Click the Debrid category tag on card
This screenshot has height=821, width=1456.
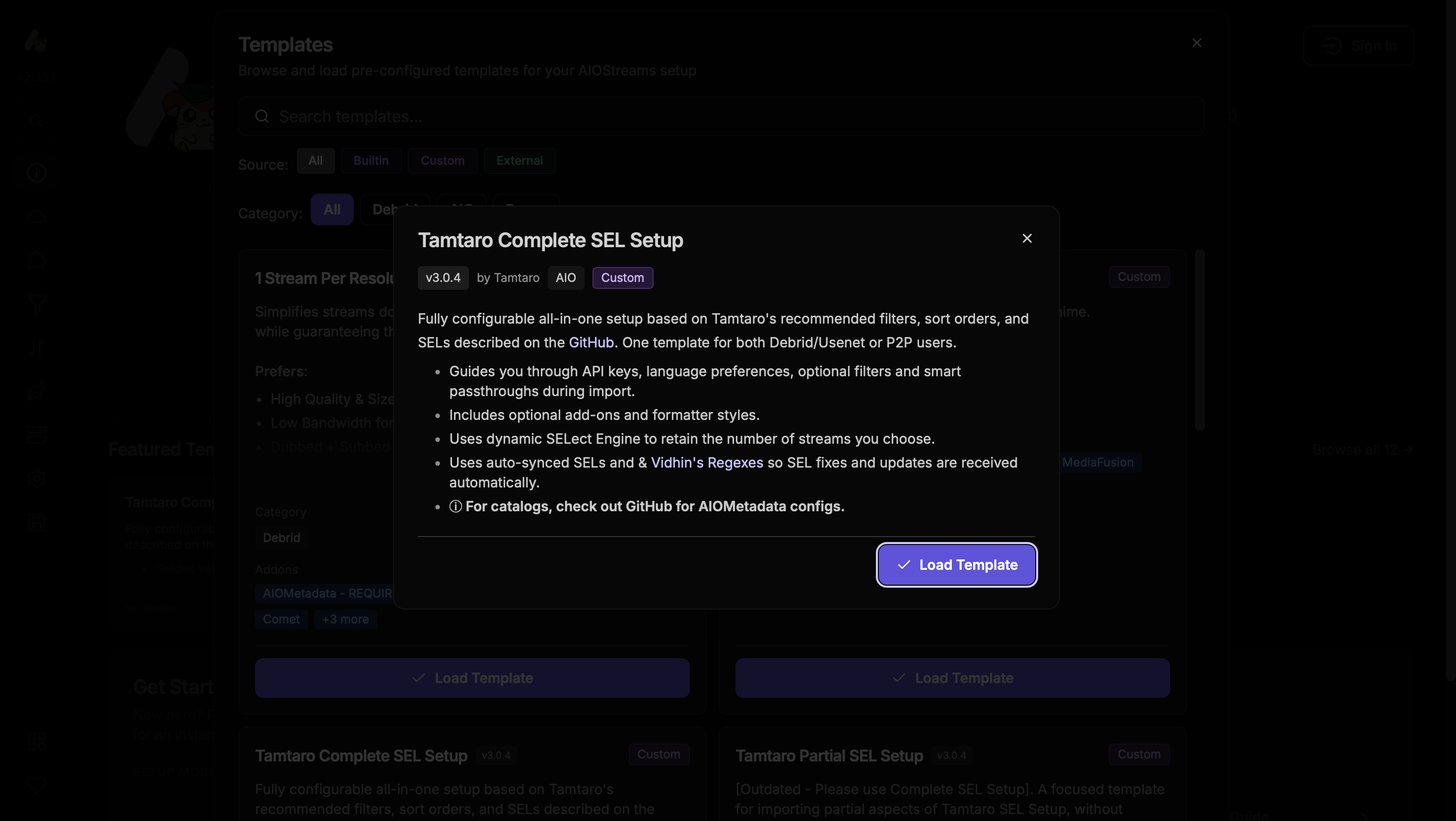[x=281, y=538]
